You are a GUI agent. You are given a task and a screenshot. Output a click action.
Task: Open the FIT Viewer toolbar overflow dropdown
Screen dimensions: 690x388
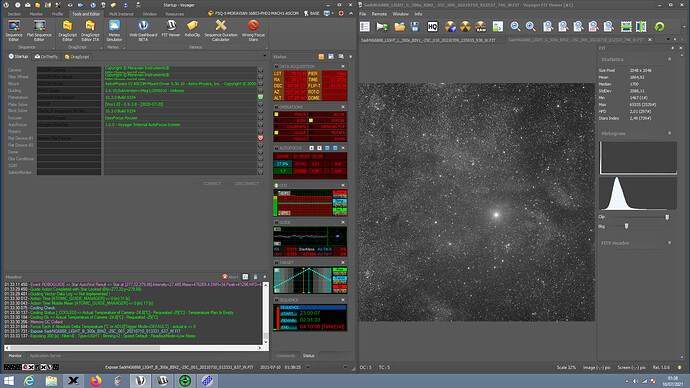pyautogui.click(x=684, y=27)
